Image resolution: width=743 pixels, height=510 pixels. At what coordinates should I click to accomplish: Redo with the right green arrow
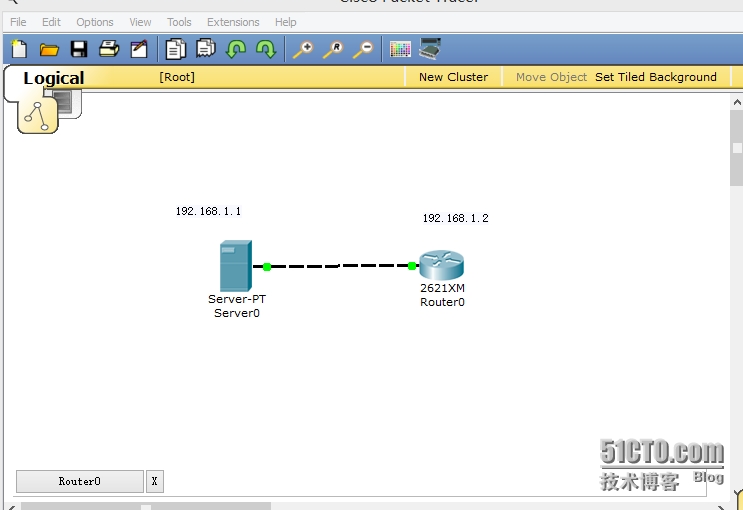tap(265, 49)
